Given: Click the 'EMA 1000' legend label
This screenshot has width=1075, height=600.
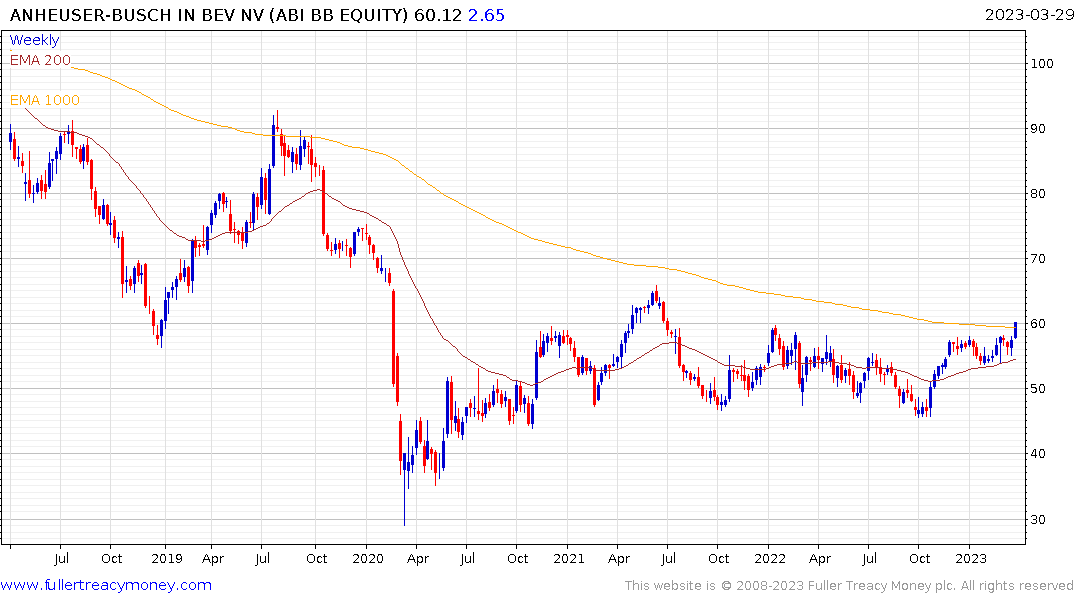Looking at the screenshot, I should (45, 100).
